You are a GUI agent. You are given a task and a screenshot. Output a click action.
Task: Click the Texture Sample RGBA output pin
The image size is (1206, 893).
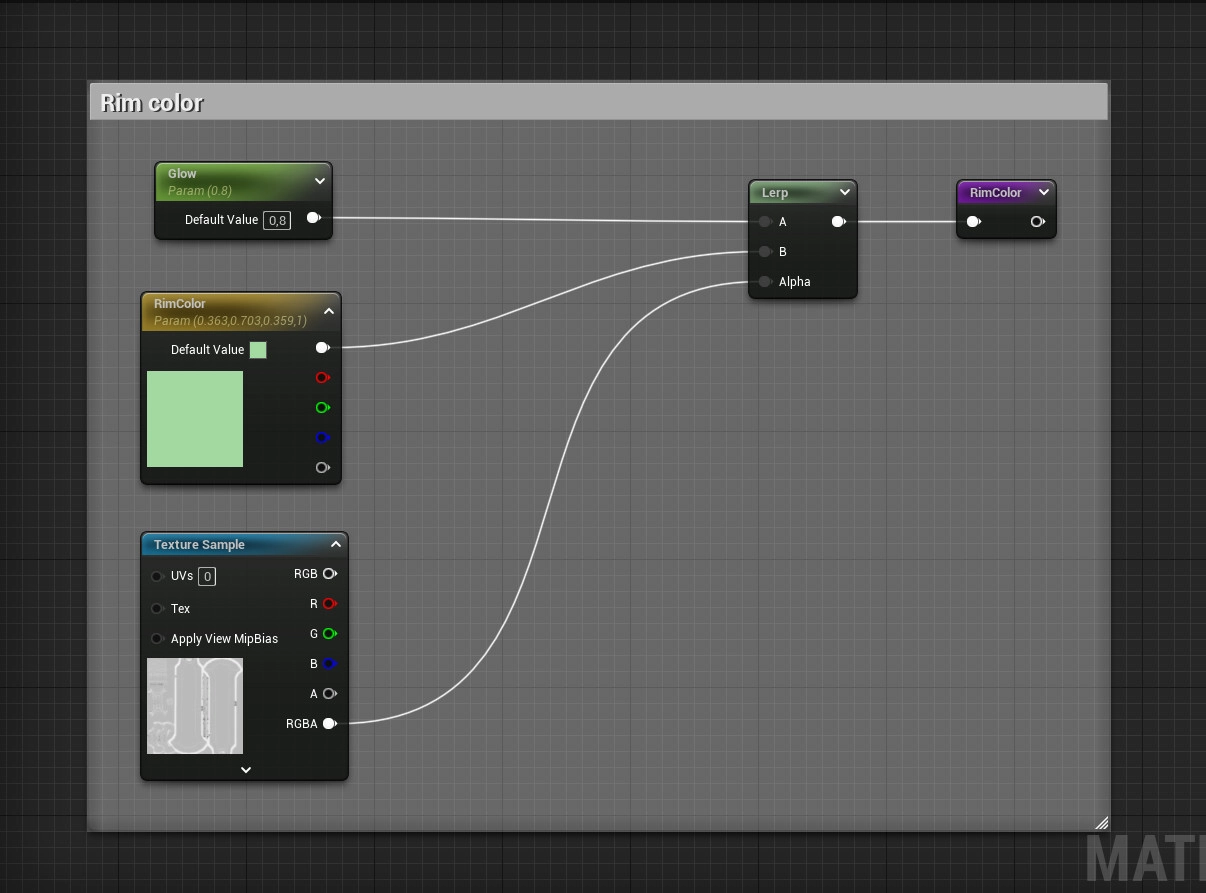[x=329, y=723]
